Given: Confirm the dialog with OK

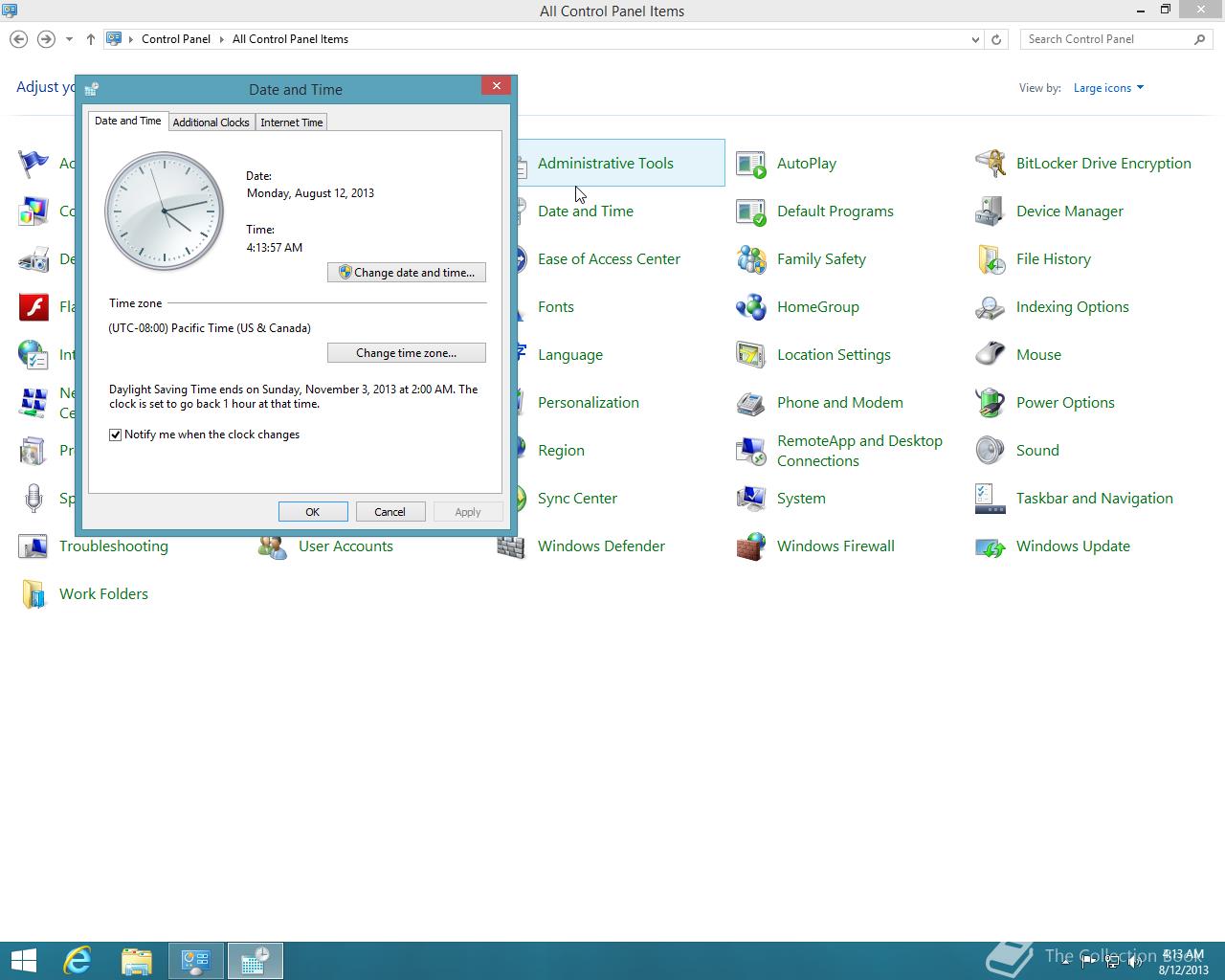Looking at the screenshot, I should [313, 512].
